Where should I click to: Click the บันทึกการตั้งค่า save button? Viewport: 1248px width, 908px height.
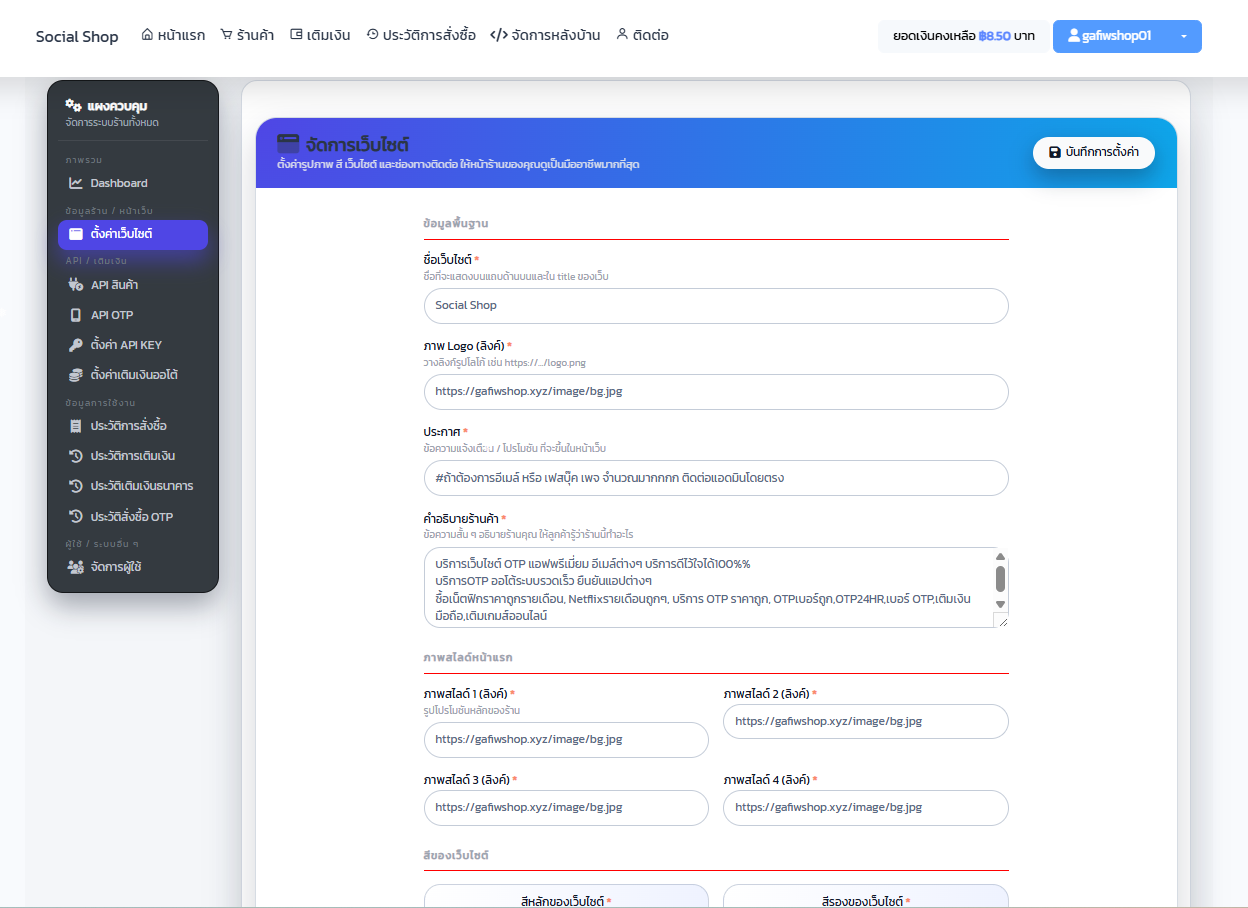point(1094,152)
